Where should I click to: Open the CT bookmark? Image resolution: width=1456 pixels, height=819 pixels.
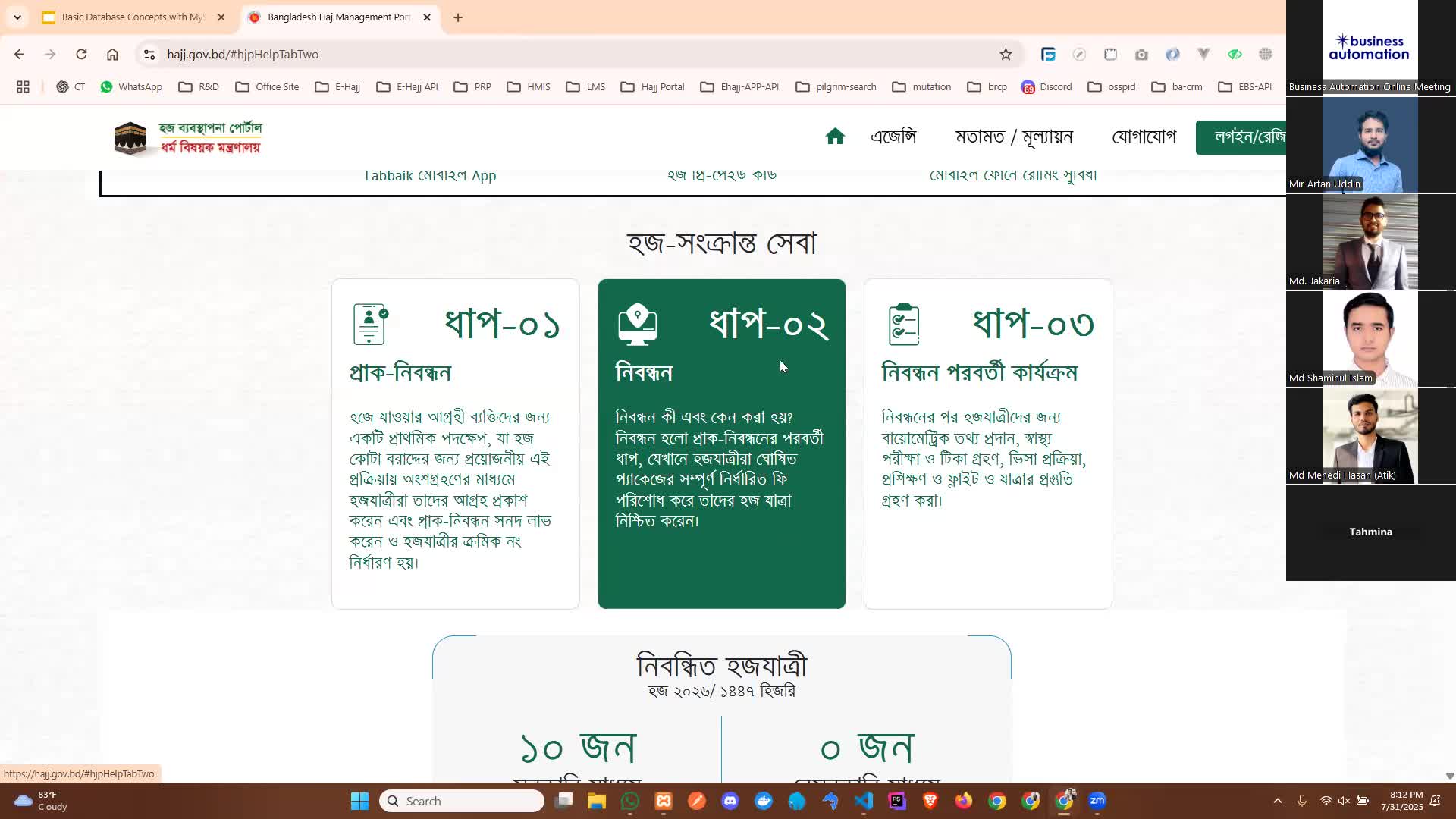point(71,87)
